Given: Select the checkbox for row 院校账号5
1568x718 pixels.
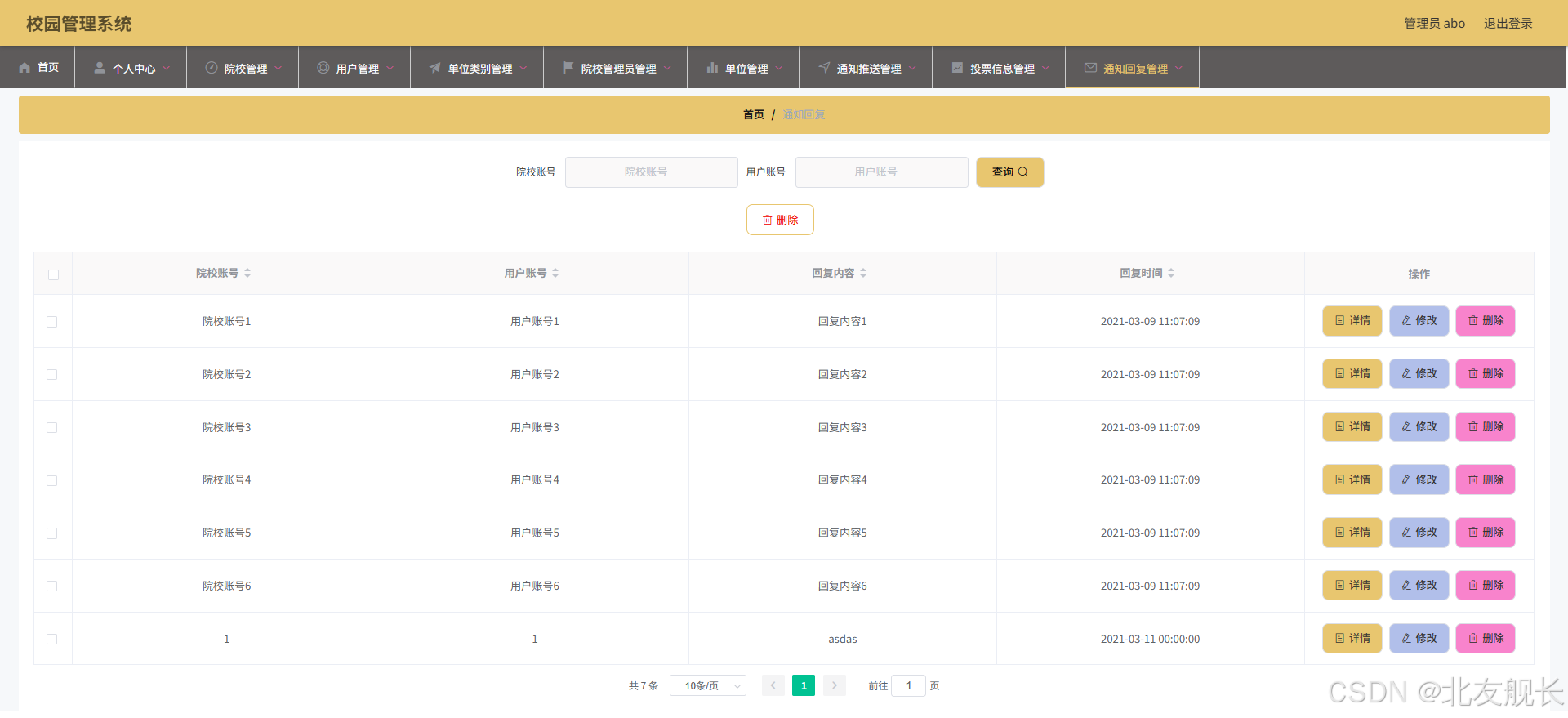Looking at the screenshot, I should coord(52,533).
